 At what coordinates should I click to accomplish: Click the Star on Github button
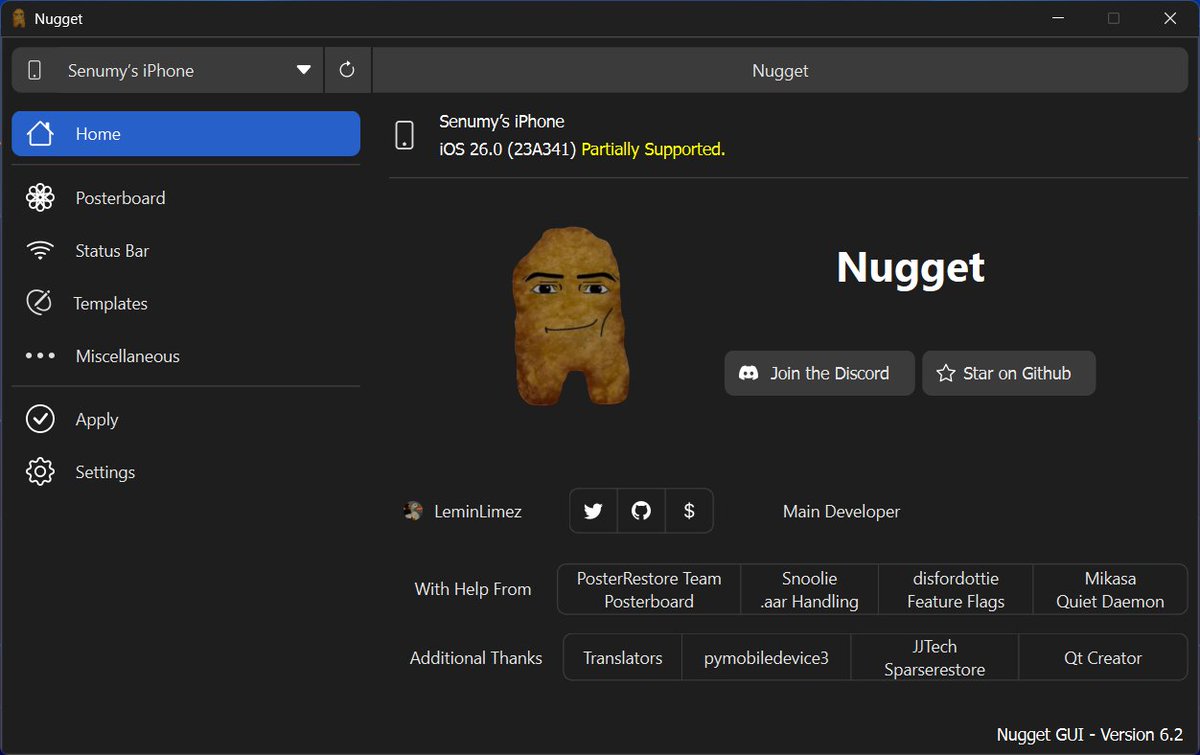(x=1009, y=373)
